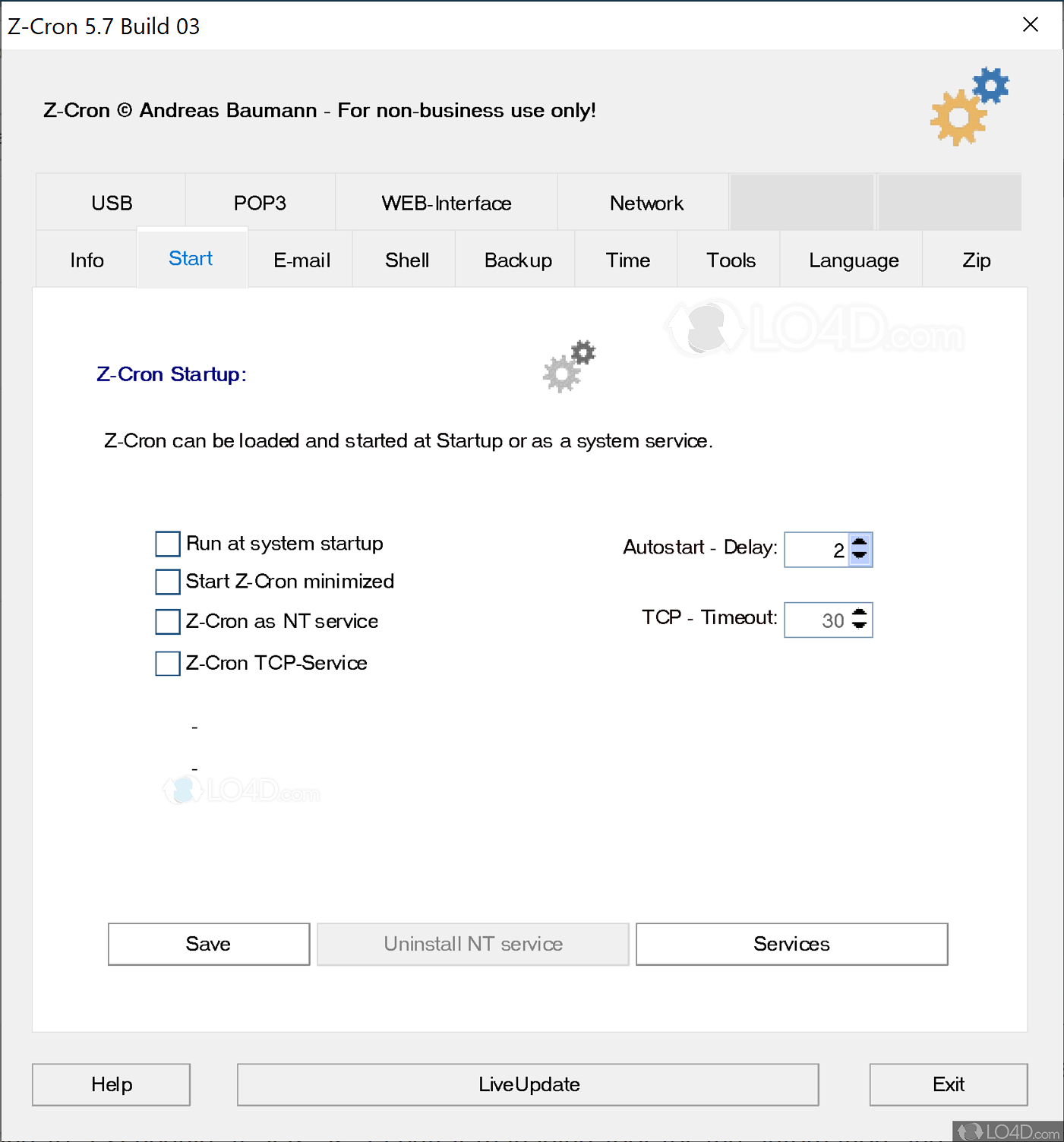The image size is (1064, 1142).
Task: Select the Start tab
Action: click(191, 258)
